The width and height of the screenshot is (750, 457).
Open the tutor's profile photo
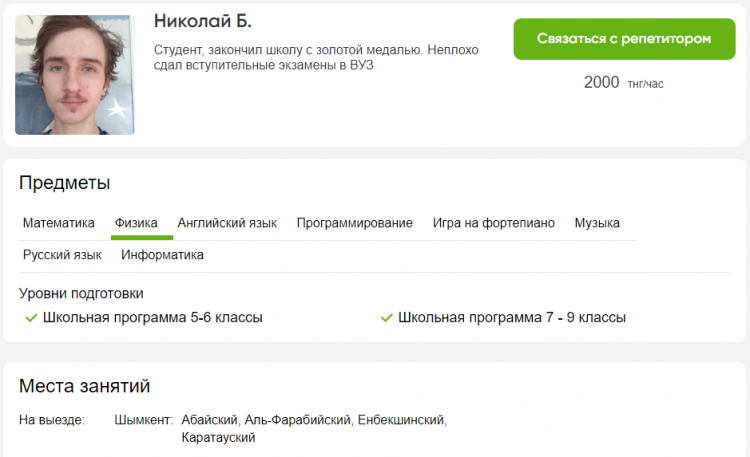tap(74, 75)
